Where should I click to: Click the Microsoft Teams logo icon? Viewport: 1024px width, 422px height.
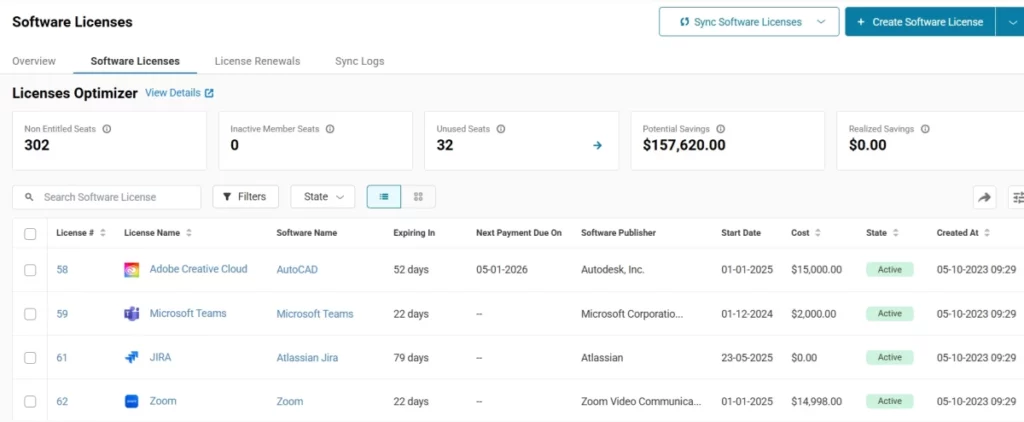(131, 314)
